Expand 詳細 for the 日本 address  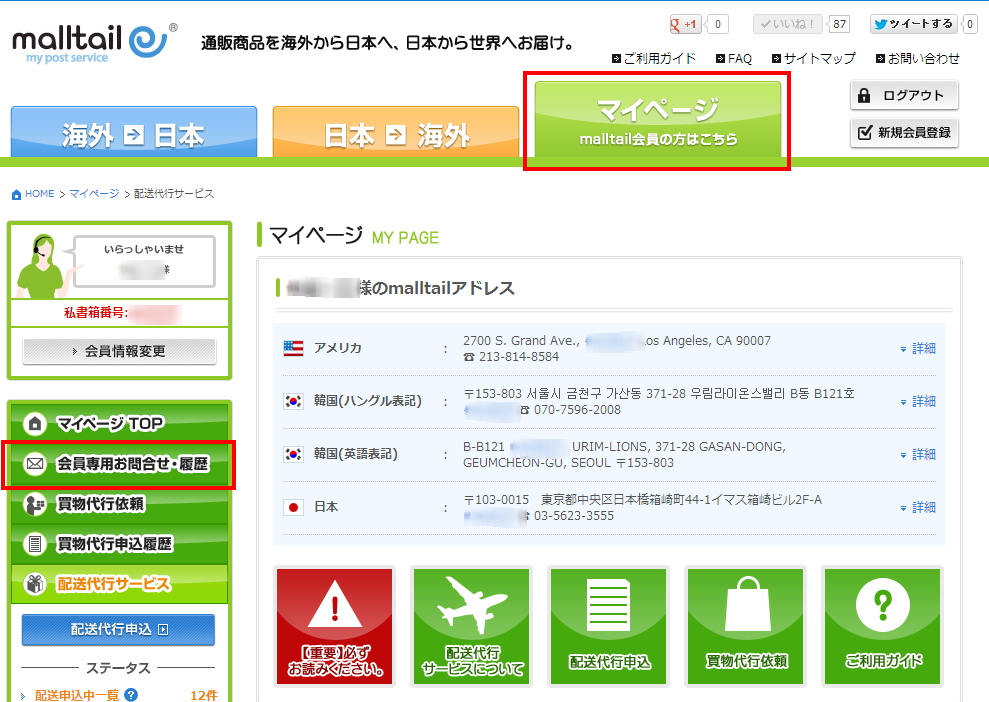(x=918, y=507)
